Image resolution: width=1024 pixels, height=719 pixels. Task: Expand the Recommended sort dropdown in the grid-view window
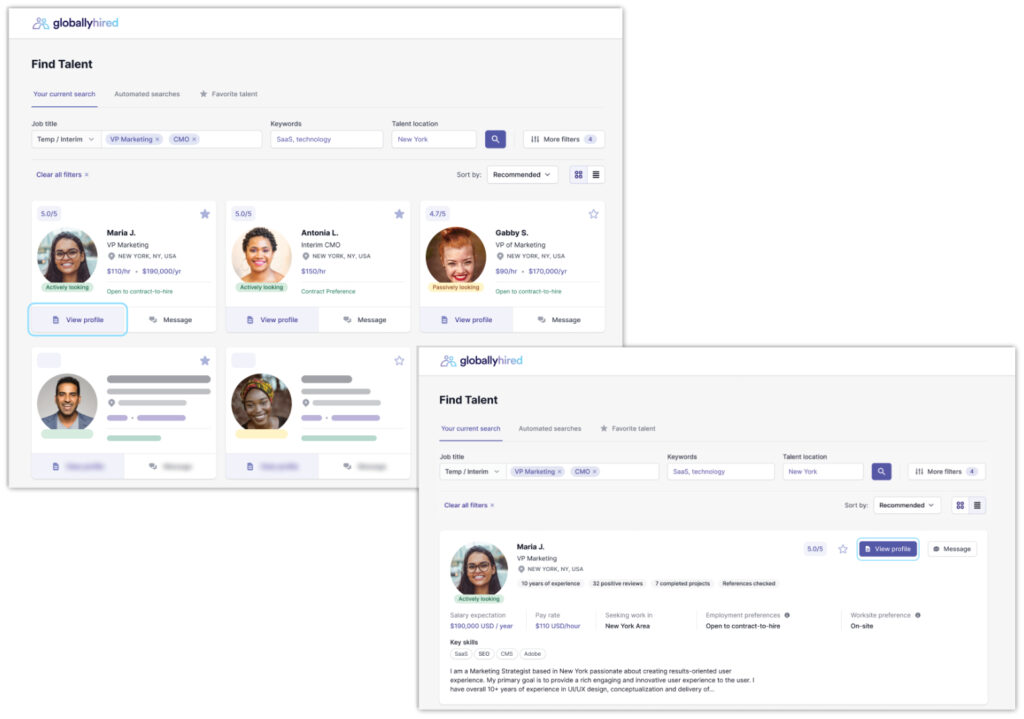522,174
